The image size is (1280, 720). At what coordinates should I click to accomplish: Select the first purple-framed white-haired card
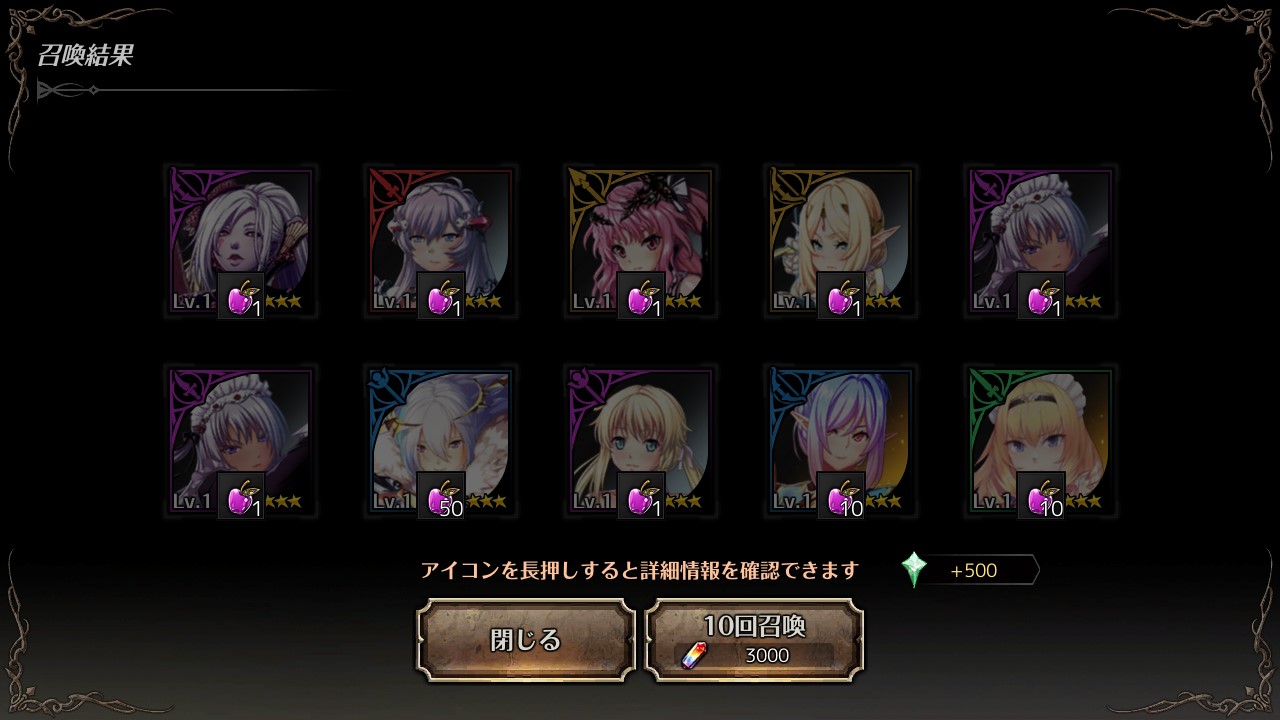[x=240, y=242]
